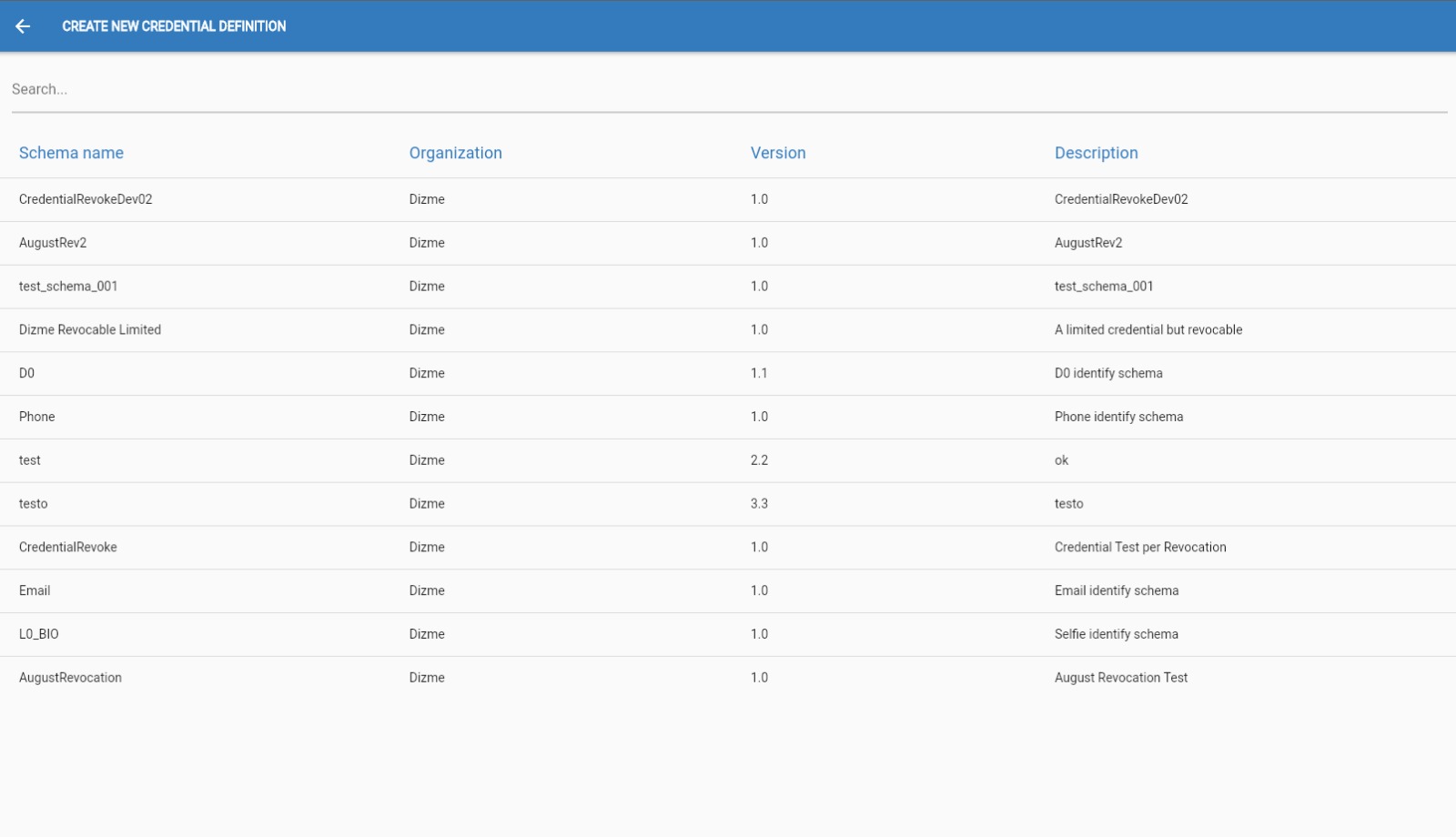Click description 'August Revocation Test'
Image resolution: width=1456 pixels, height=837 pixels.
click(x=1121, y=678)
